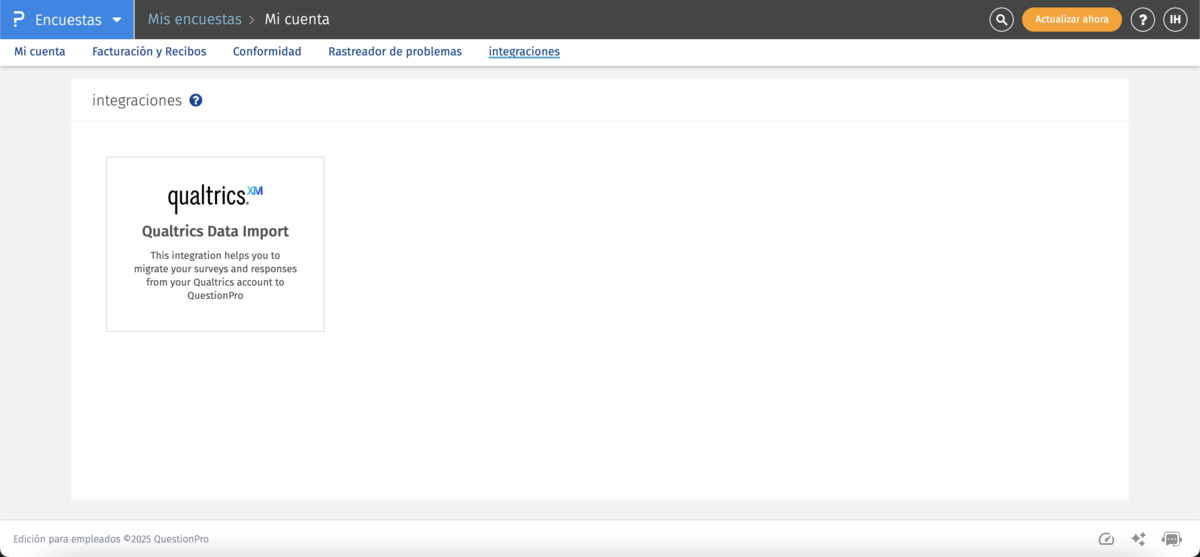Click the Qualtrics Data Import title

coord(215,231)
